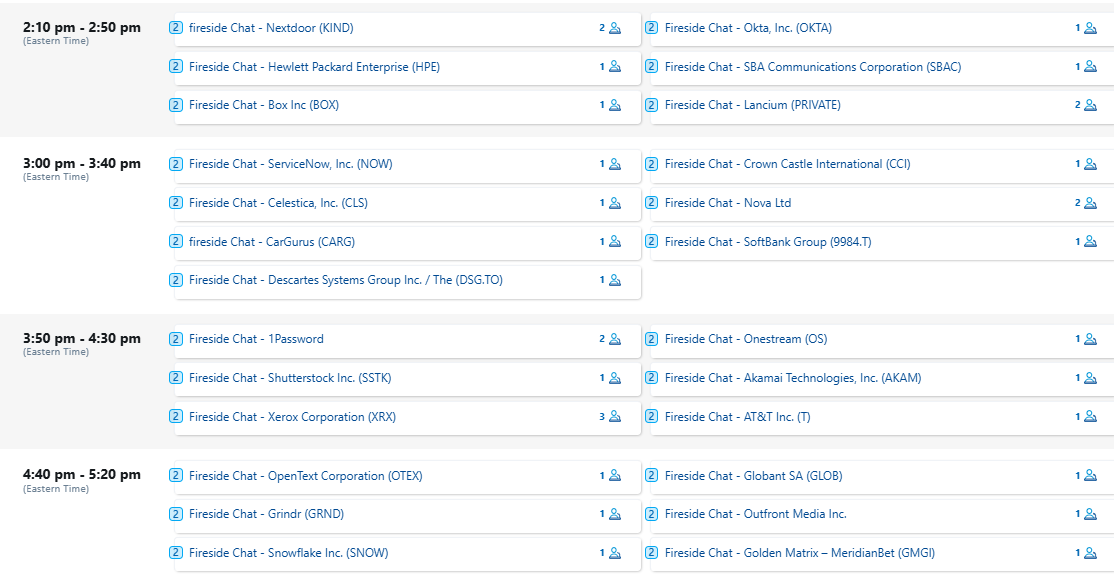Select Fireside Chat - OpenText Corporation (OTEX)
Screen dimensions: 1114x587
click(305, 476)
